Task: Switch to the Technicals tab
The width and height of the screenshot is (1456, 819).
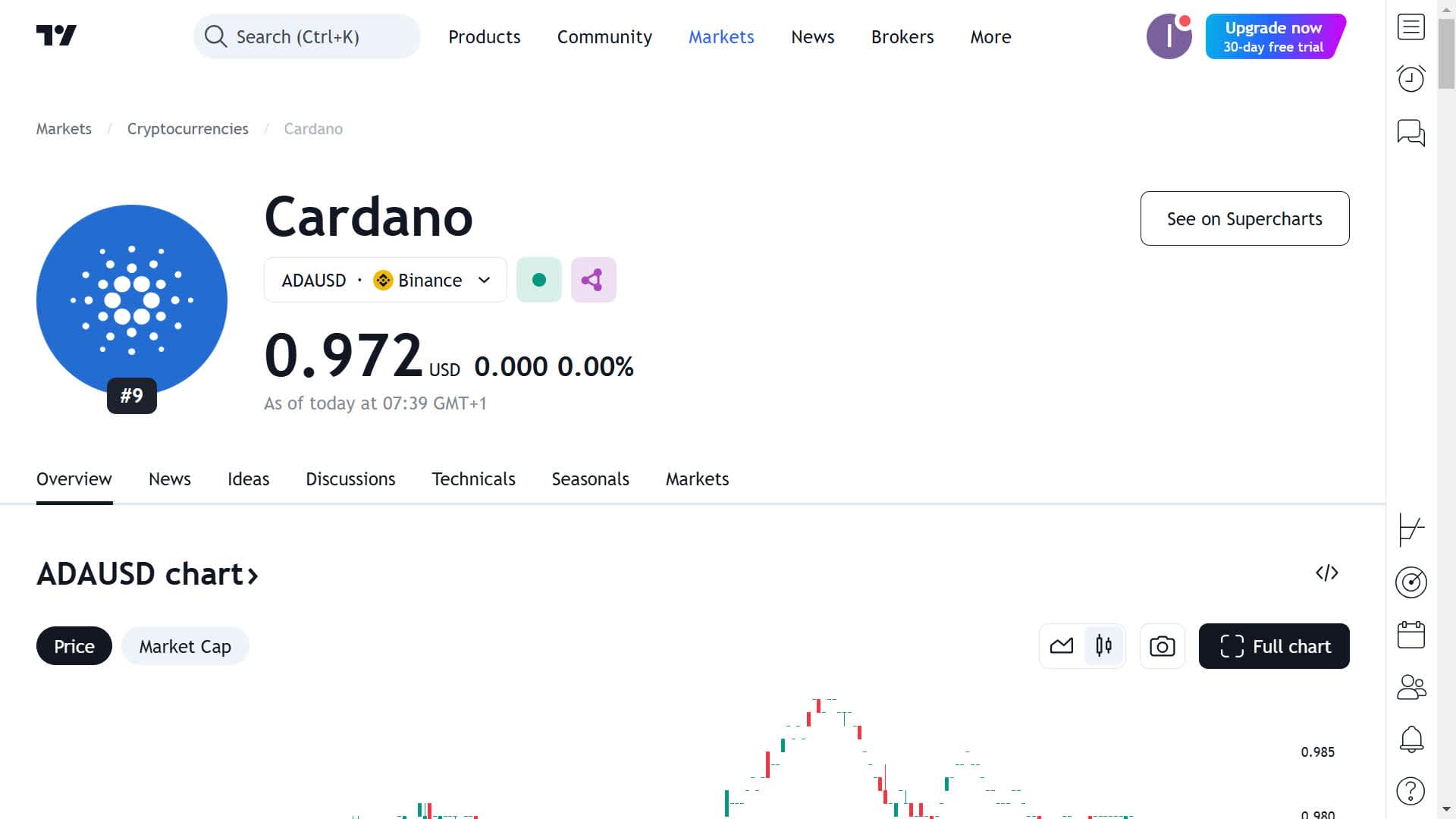Action: [473, 479]
